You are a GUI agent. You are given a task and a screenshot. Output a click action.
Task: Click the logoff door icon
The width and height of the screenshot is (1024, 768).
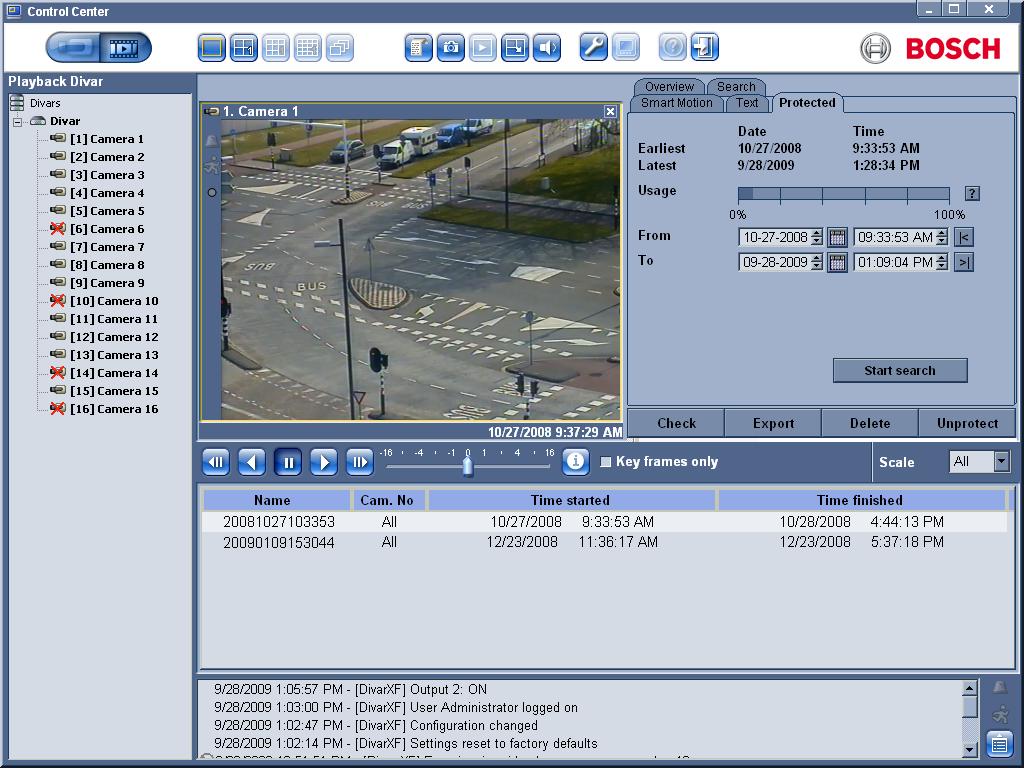[x=705, y=48]
